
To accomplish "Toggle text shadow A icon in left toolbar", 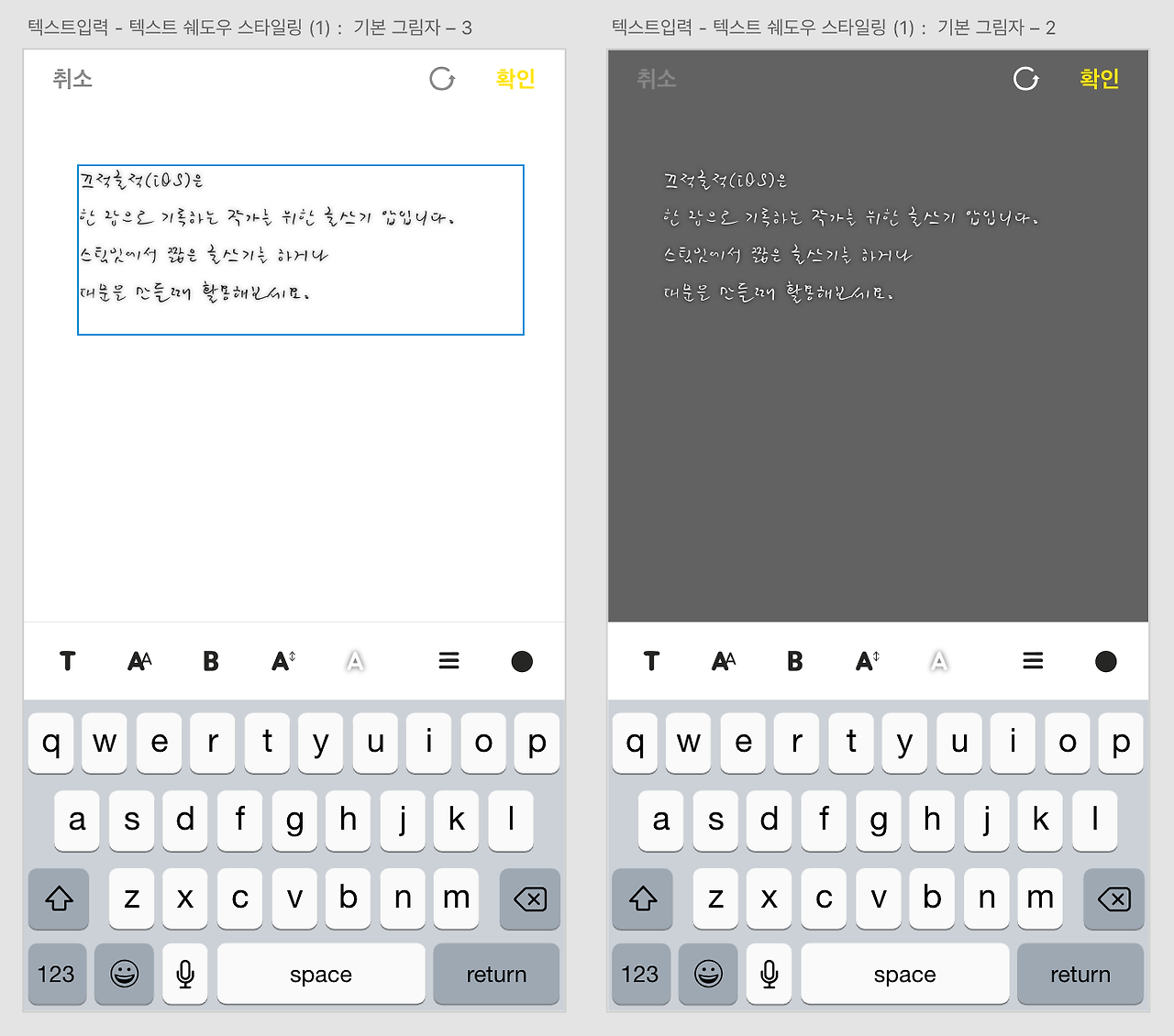I will tap(355, 661).
